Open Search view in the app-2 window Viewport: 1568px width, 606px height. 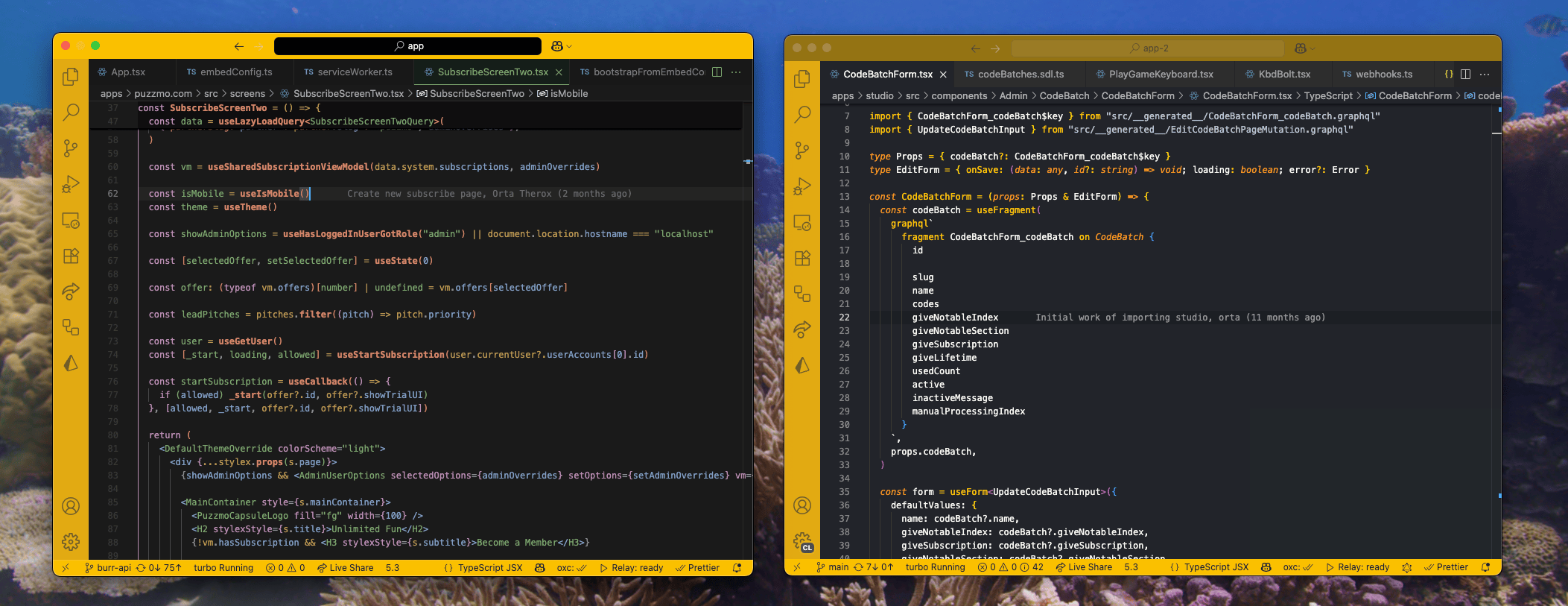(802, 115)
